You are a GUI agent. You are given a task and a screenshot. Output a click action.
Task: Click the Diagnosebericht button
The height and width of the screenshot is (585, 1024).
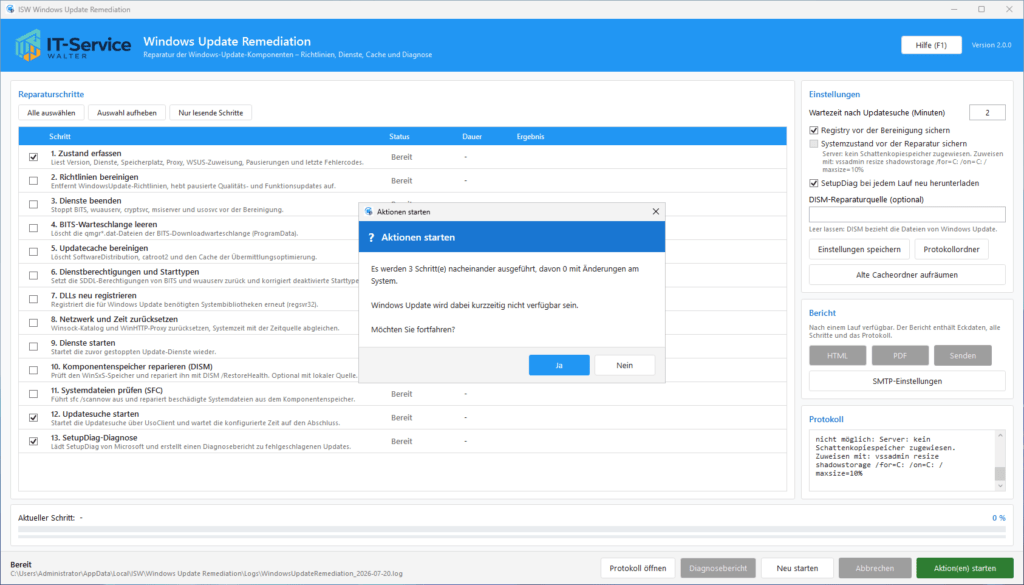point(718,568)
